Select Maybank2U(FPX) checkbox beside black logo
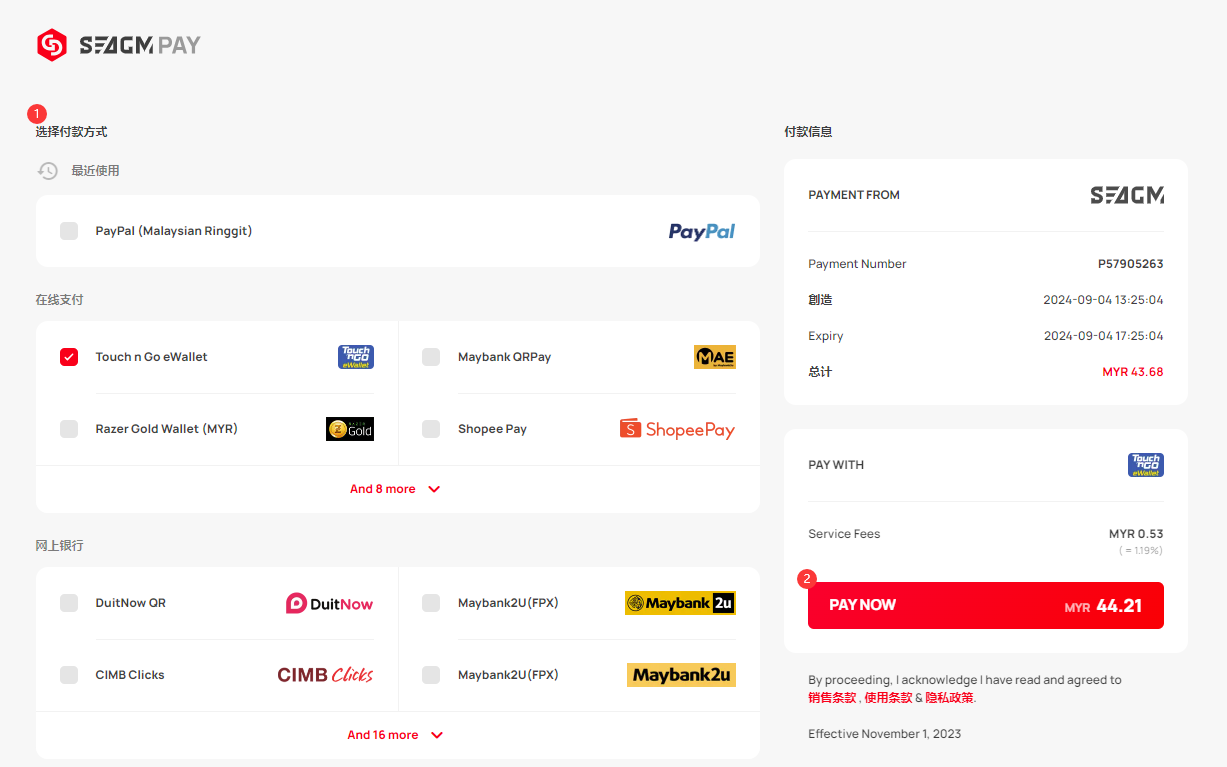Image resolution: width=1227 pixels, height=767 pixels. click(x=431, y=603)
